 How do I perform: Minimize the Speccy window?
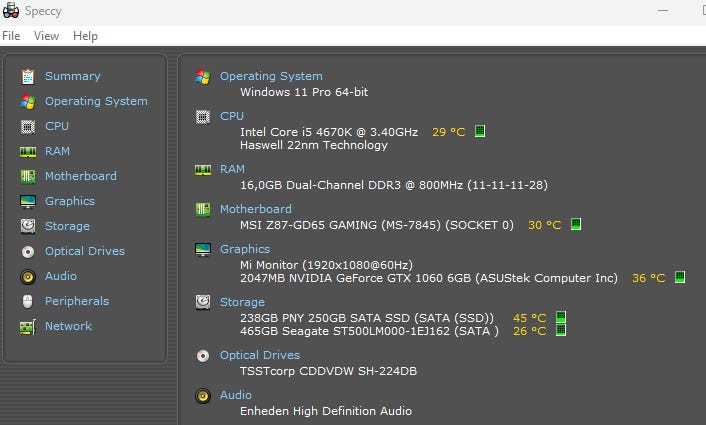point(663,10)
